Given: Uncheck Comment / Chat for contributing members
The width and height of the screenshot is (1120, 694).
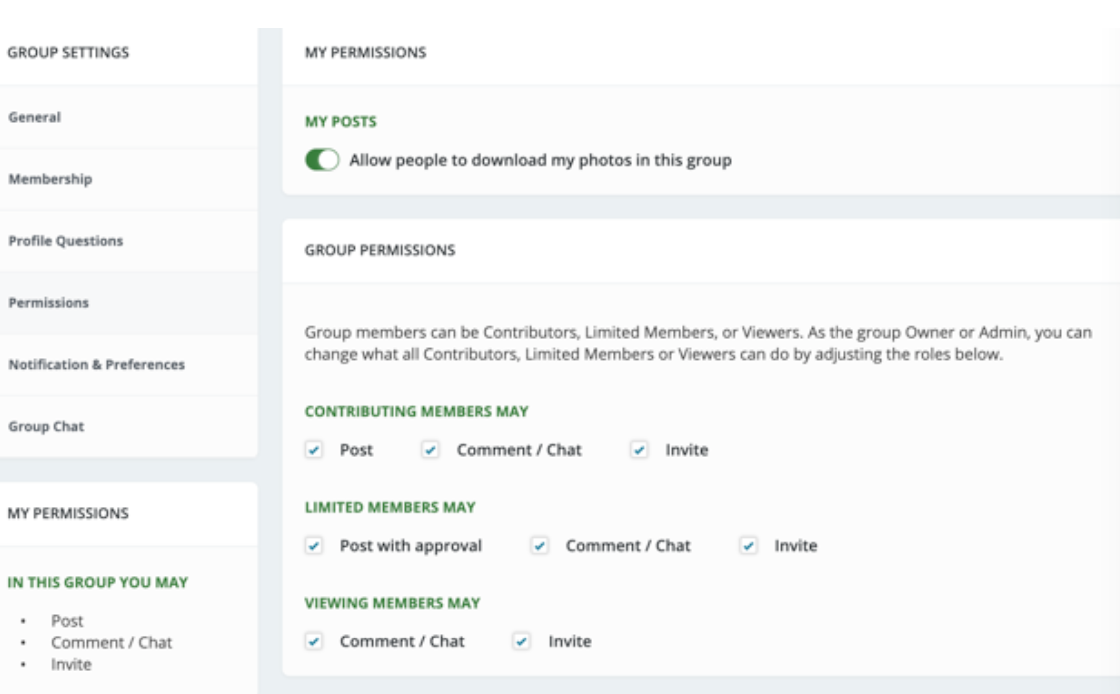Looking at the screenshot, I should tap(430, 450).
